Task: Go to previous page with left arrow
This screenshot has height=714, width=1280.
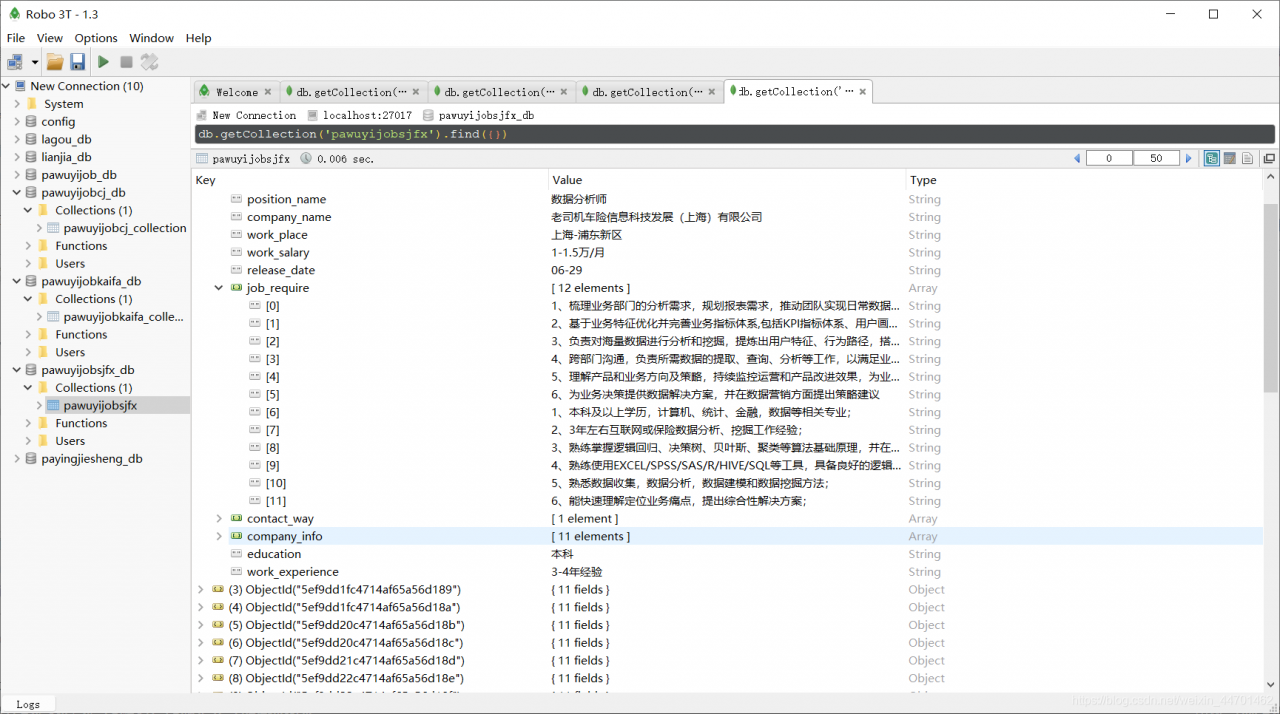Action: click(1077, 158)
